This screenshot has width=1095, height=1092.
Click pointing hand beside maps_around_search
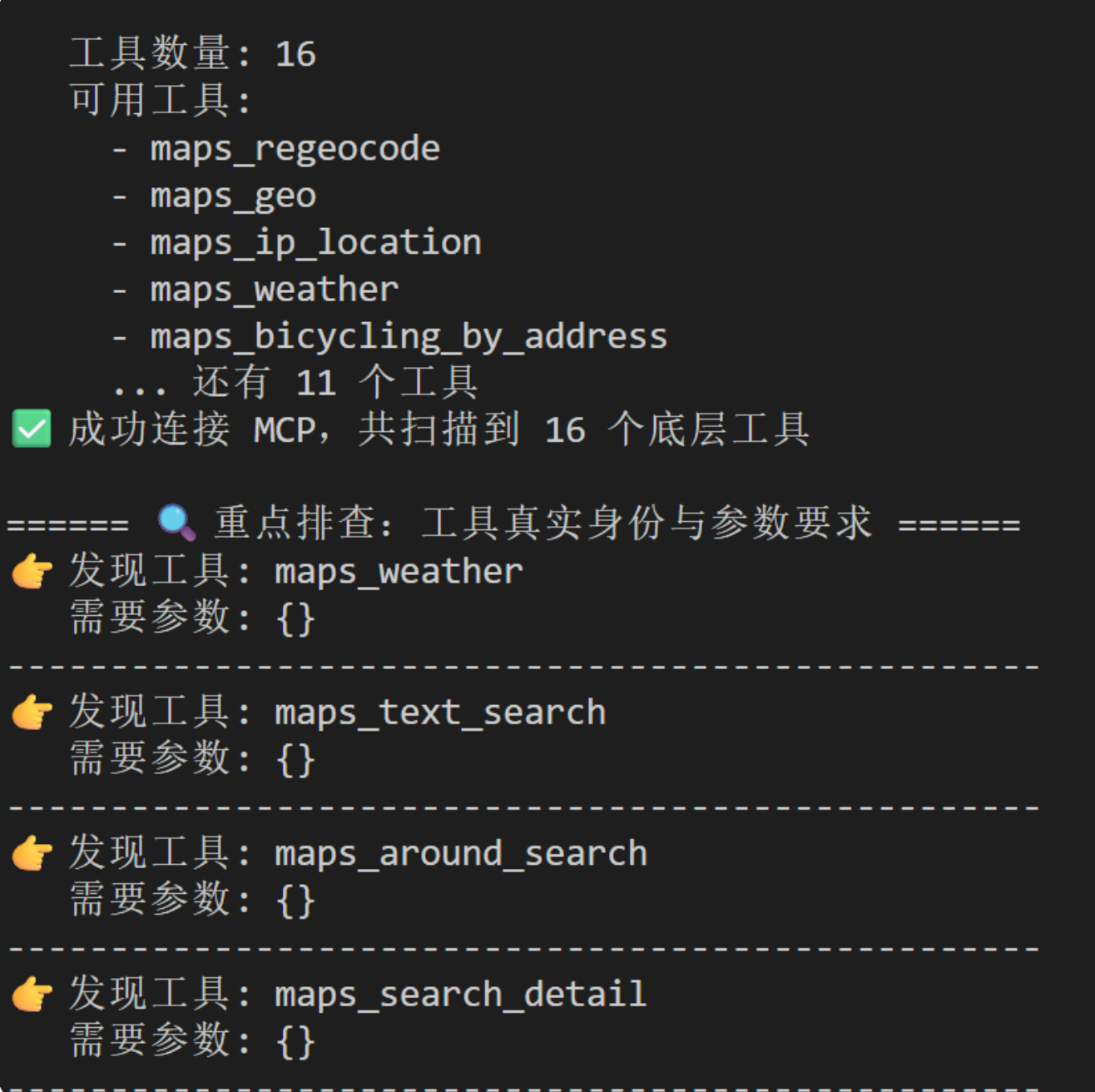[32, 853]
